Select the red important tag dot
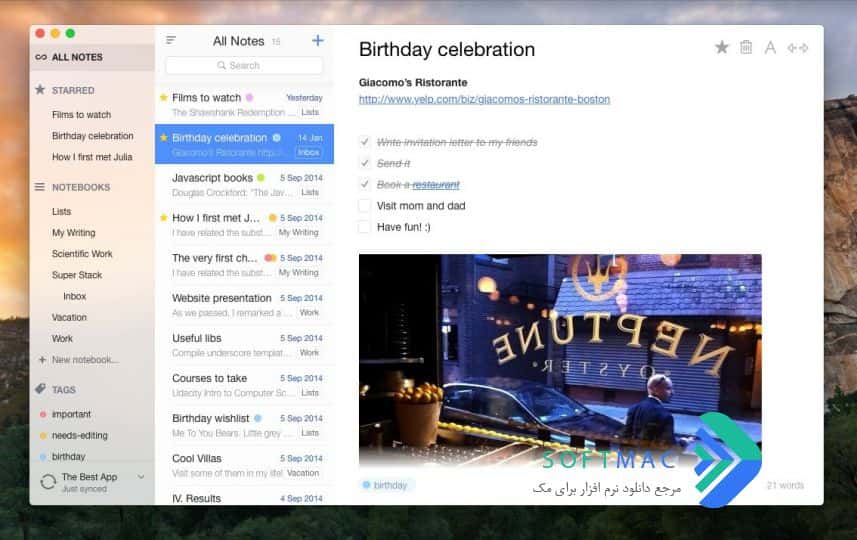Image resolution: width=857 pixels, height=540 pixels. click(x=43, y=414)
